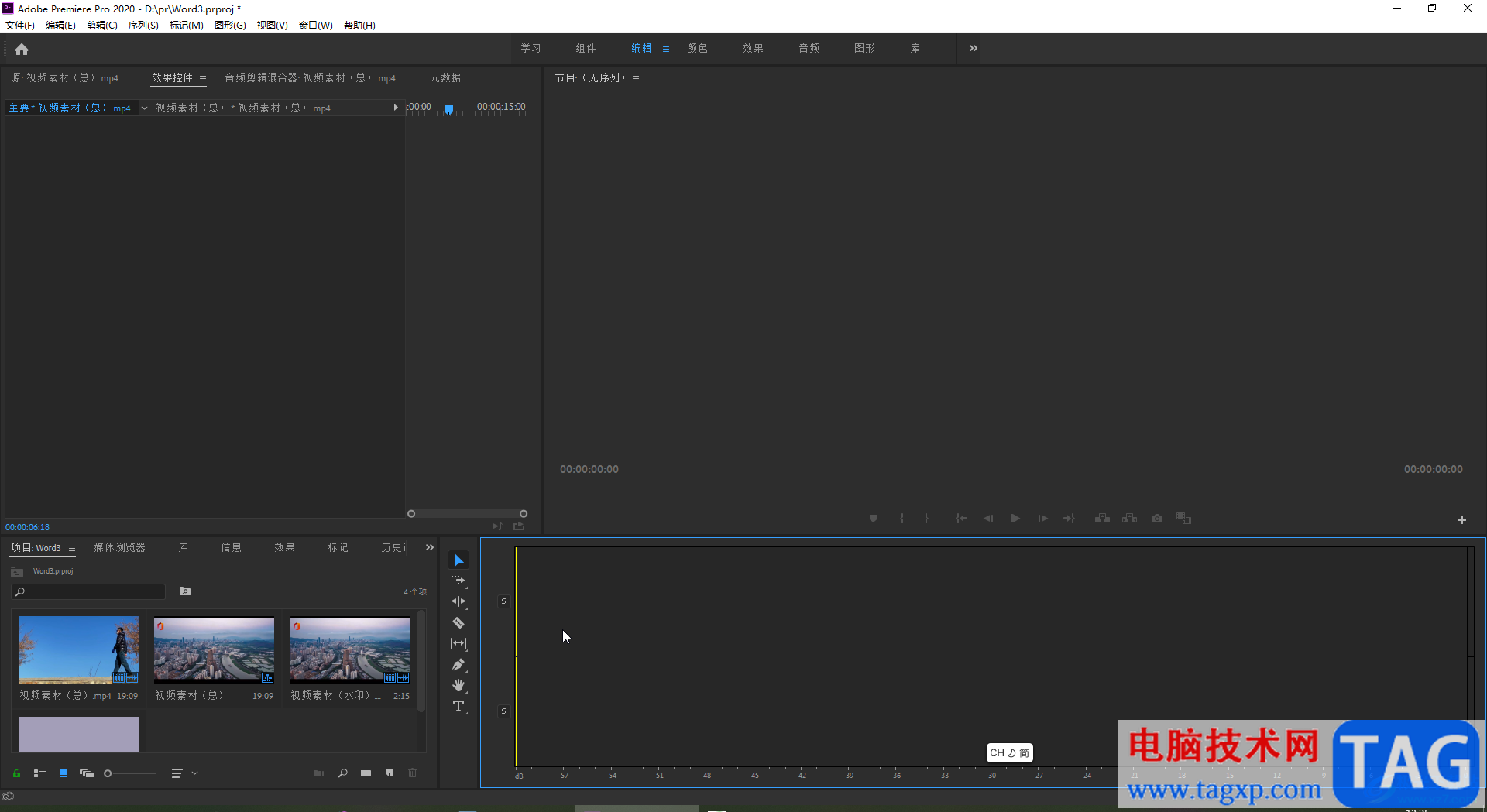Screen dimensions: 1487x812
Task: Click Export frame icon in Effect Controls
Action: tap(519, 526)
